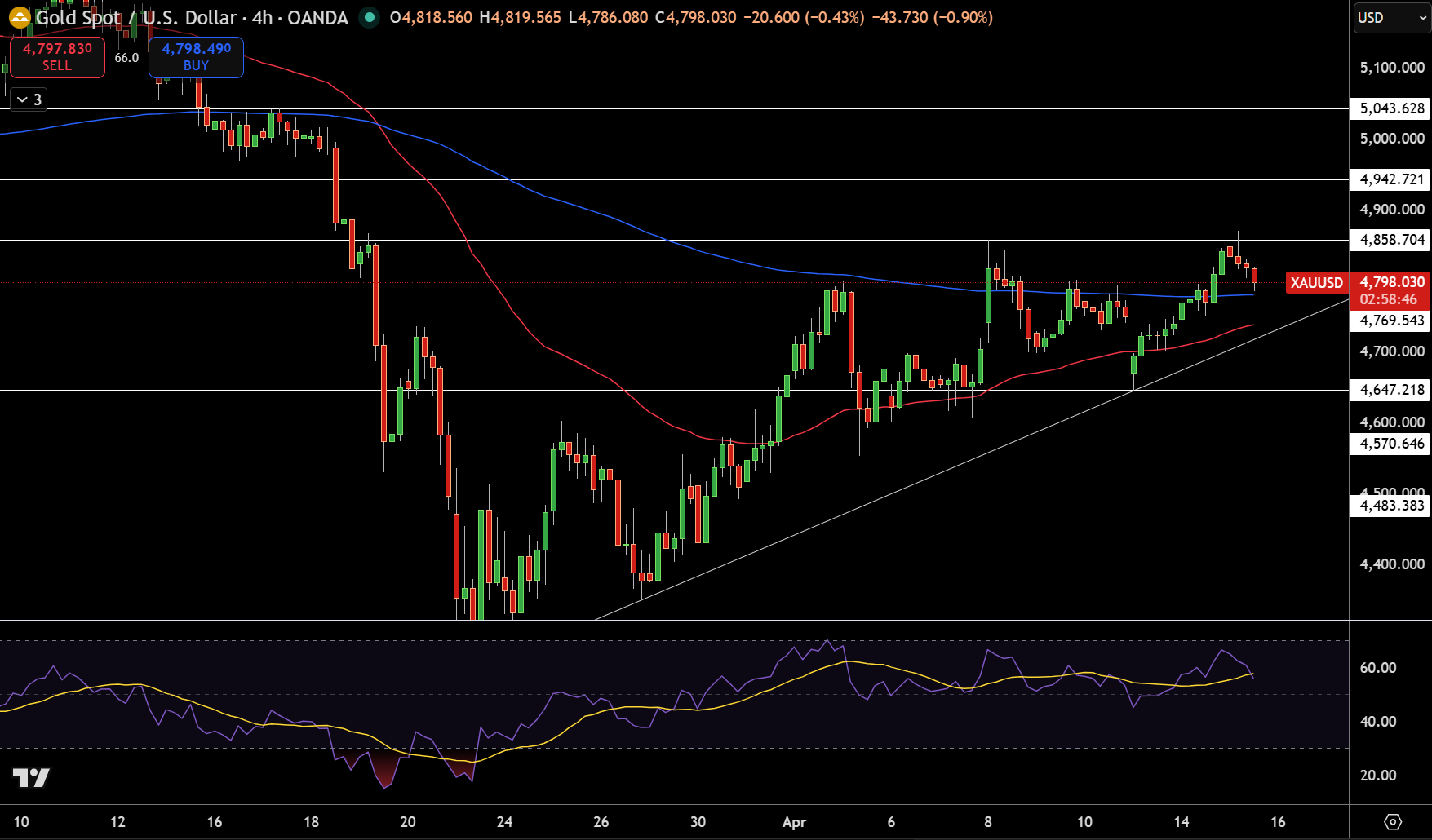
Task: Select the 4,769.543 horizontal line price label
Action: 1392,321
